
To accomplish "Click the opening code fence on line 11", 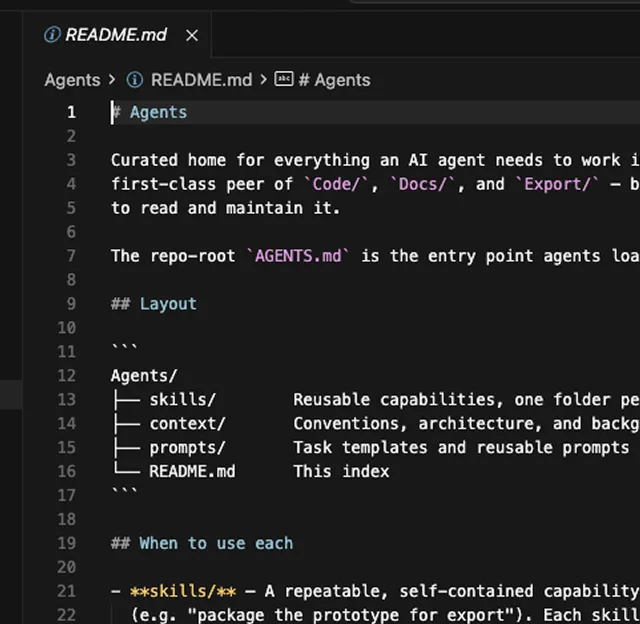I will tap(125, 347).
